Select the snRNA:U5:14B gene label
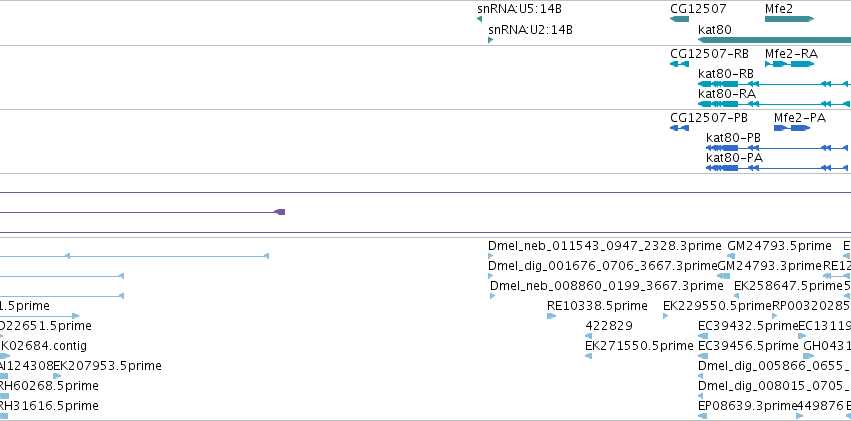 pyautogui.click(x=519, y=9)
